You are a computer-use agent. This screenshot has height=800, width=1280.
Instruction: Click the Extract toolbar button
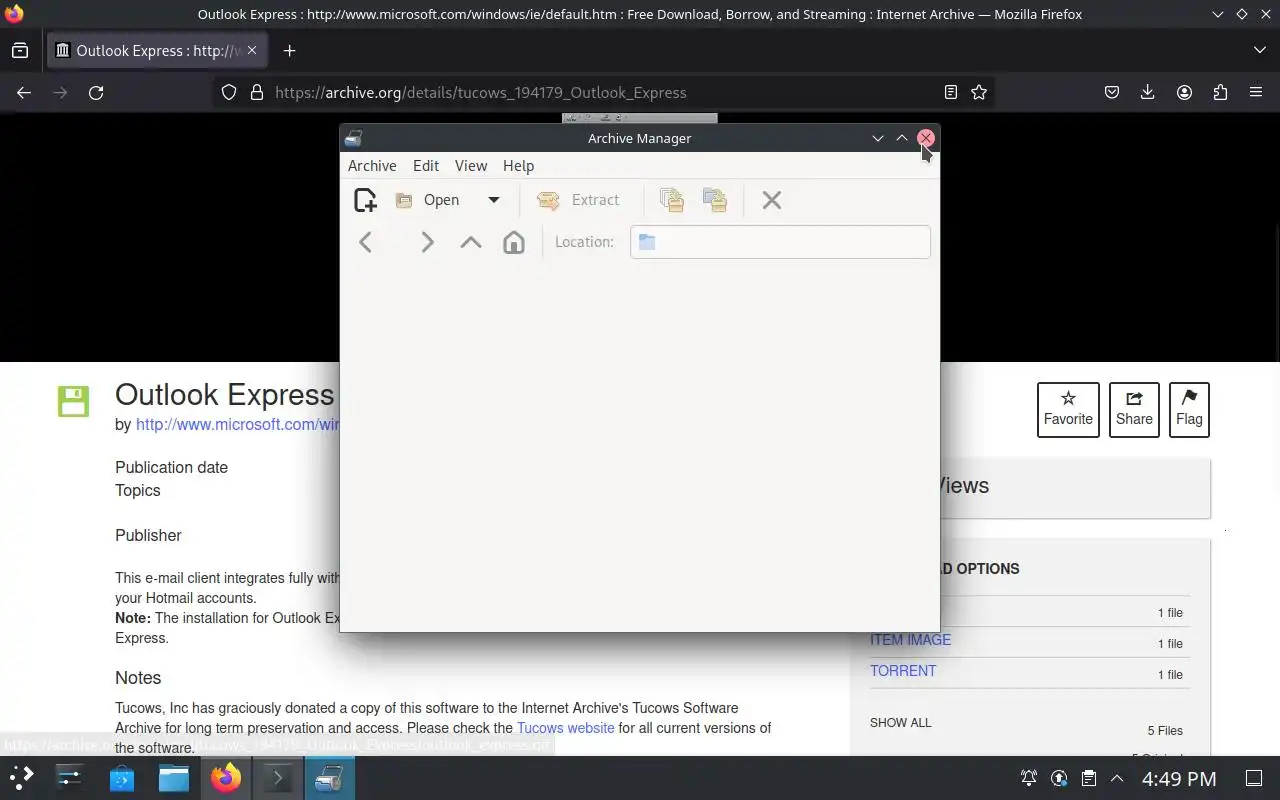[x=578, y=200]
